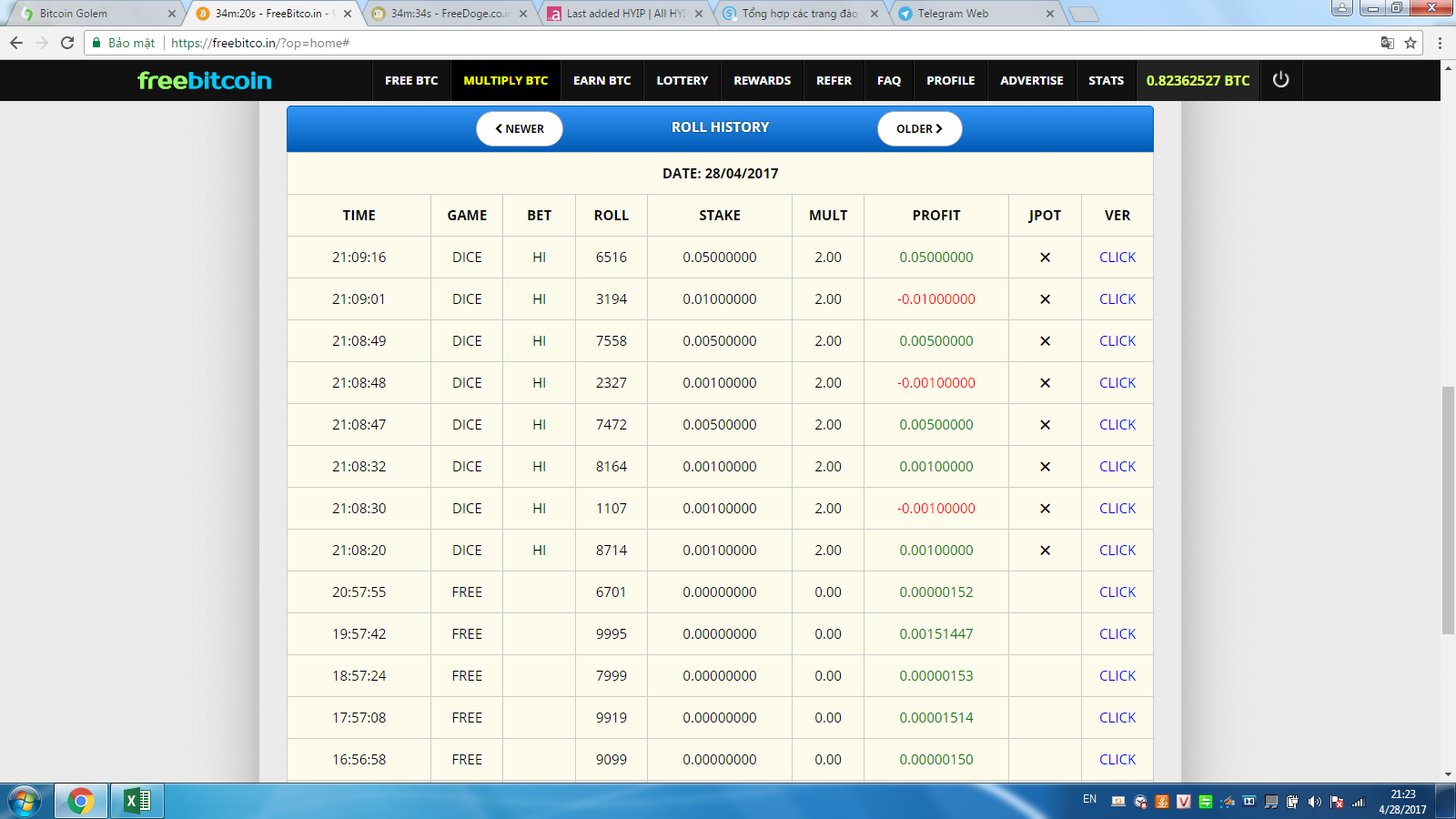1456x819 pixels.
Task: Go back using the browser back arrow
Action: point(16,43)
